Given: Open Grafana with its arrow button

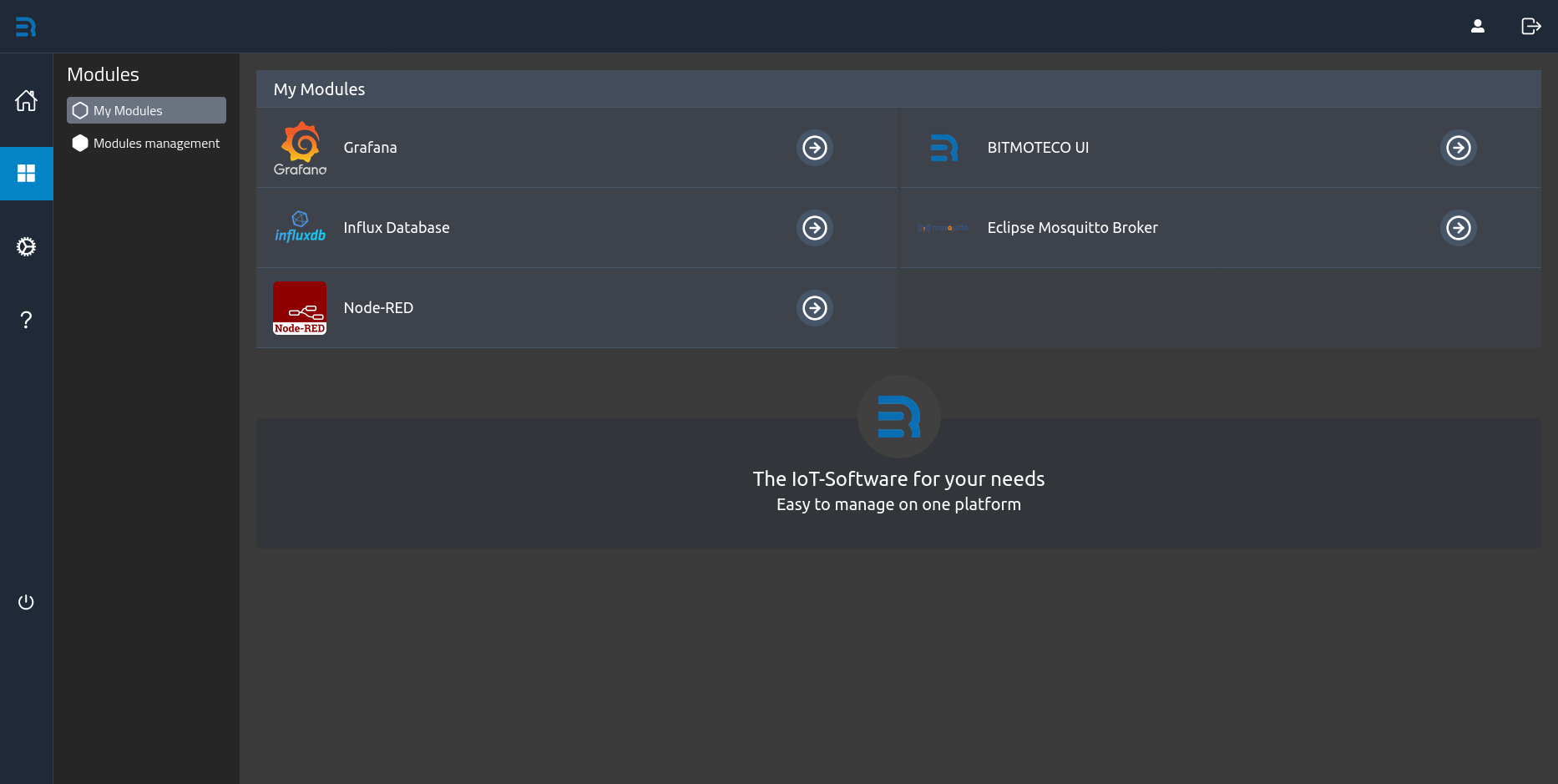Looking at the screenshot, I should pyautogui.click(x=815, y=148).
